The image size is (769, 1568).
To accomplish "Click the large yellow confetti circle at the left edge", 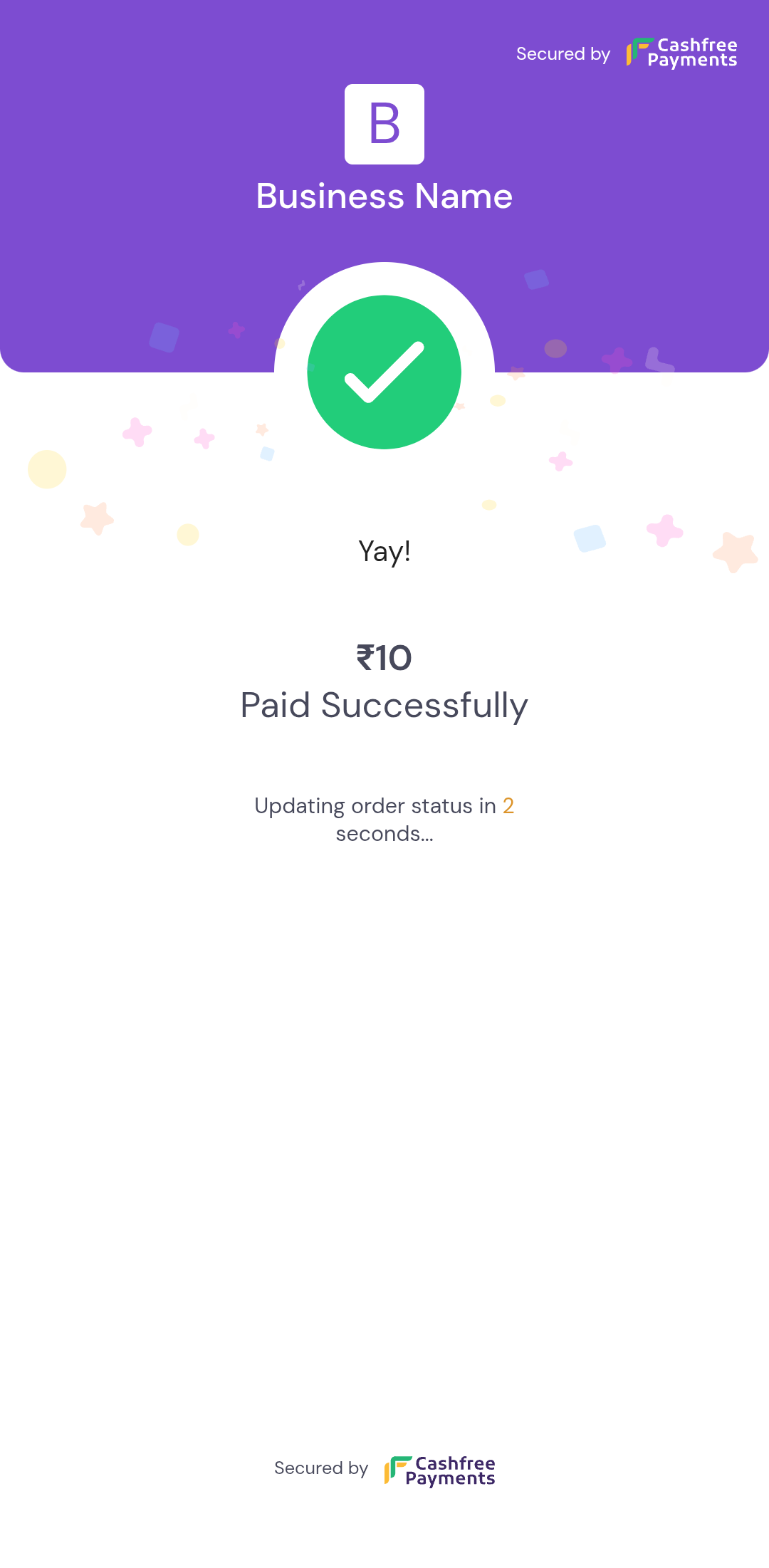I will coord(47,469).
